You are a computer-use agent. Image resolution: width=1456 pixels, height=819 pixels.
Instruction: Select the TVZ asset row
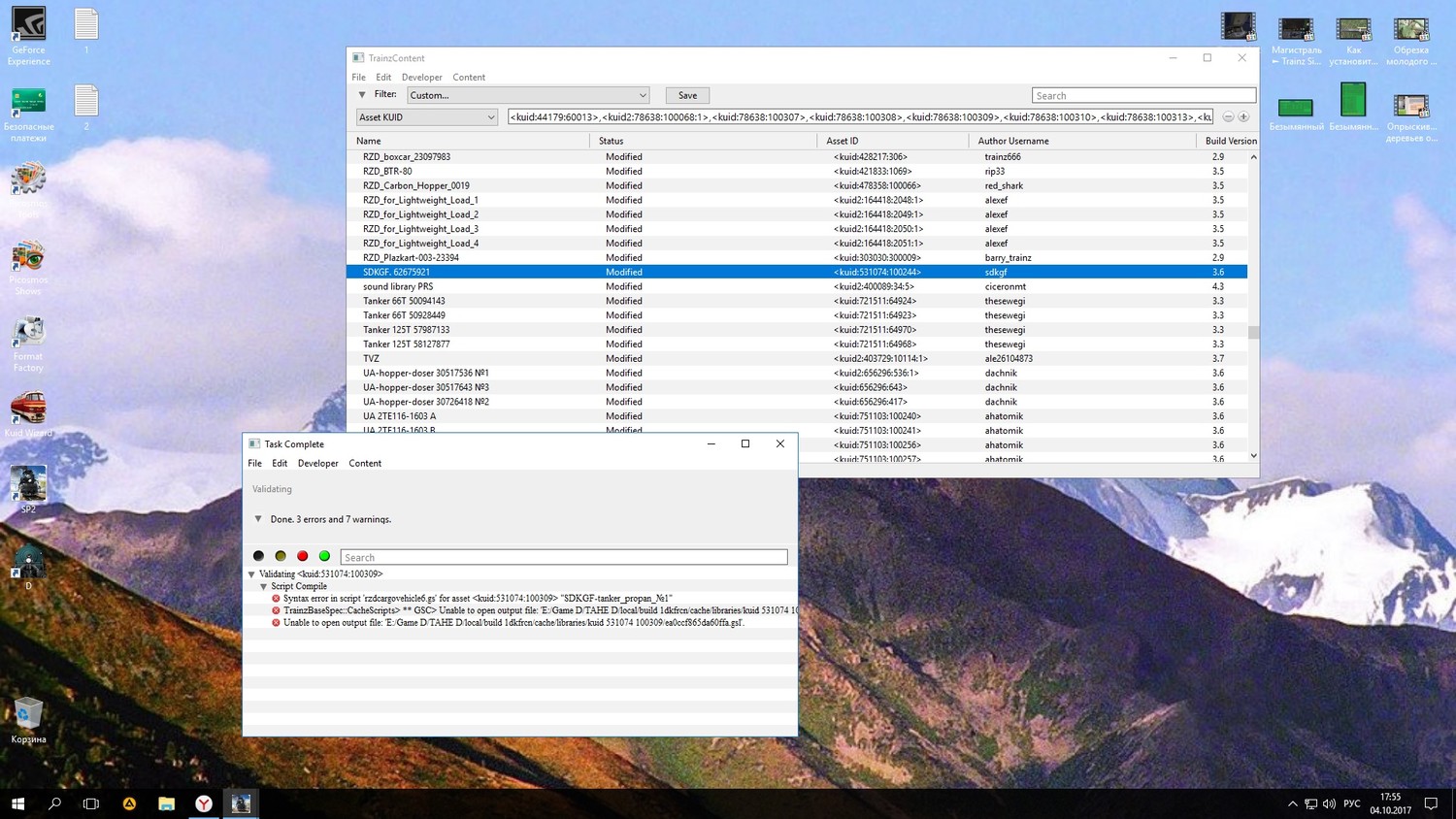coord(797,358)
